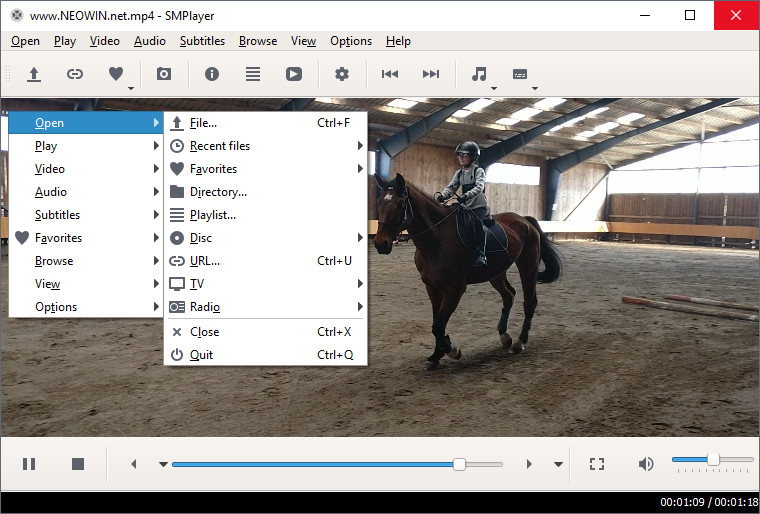Pause the video playback

(x=29, y=464)
